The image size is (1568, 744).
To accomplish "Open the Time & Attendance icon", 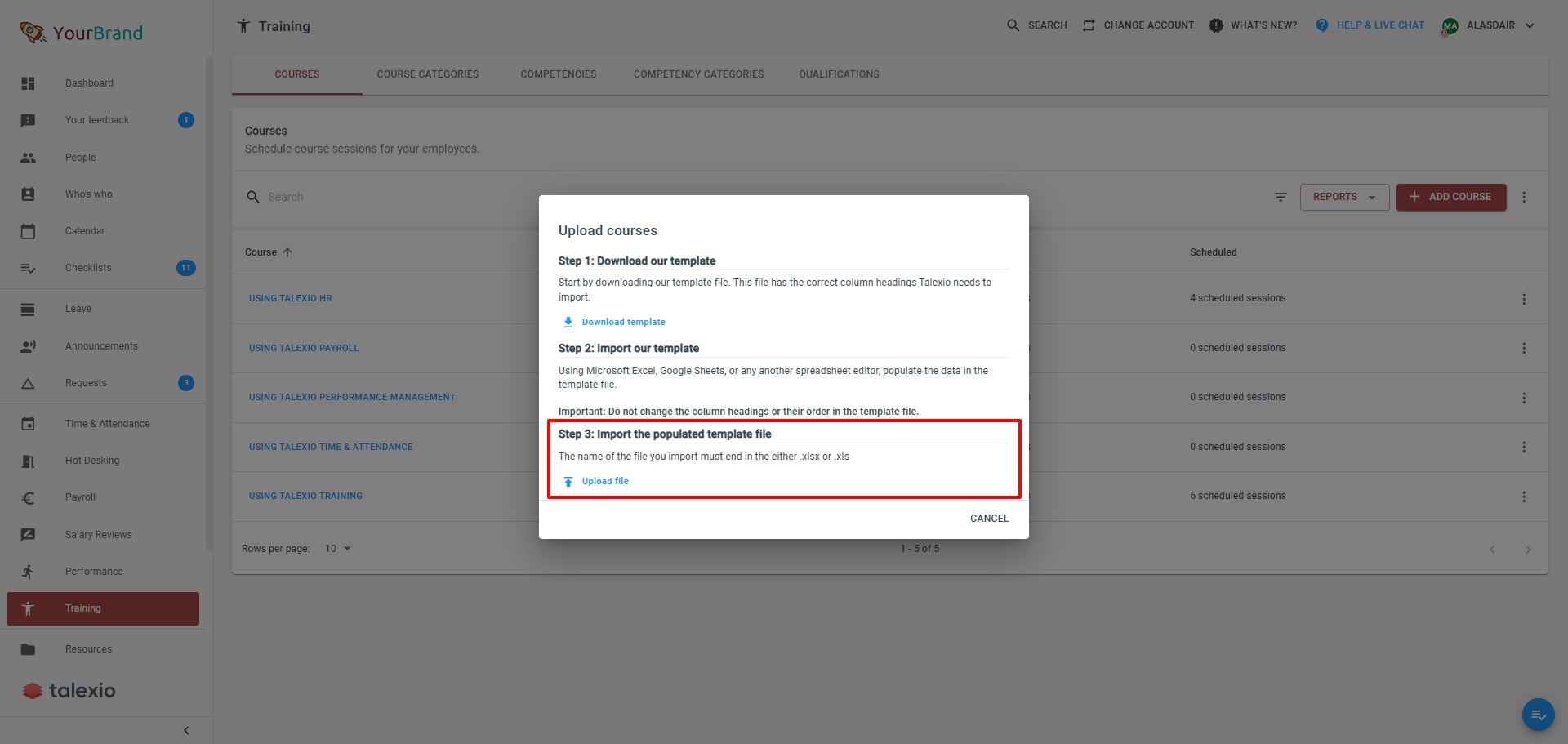I will (28, 424).
